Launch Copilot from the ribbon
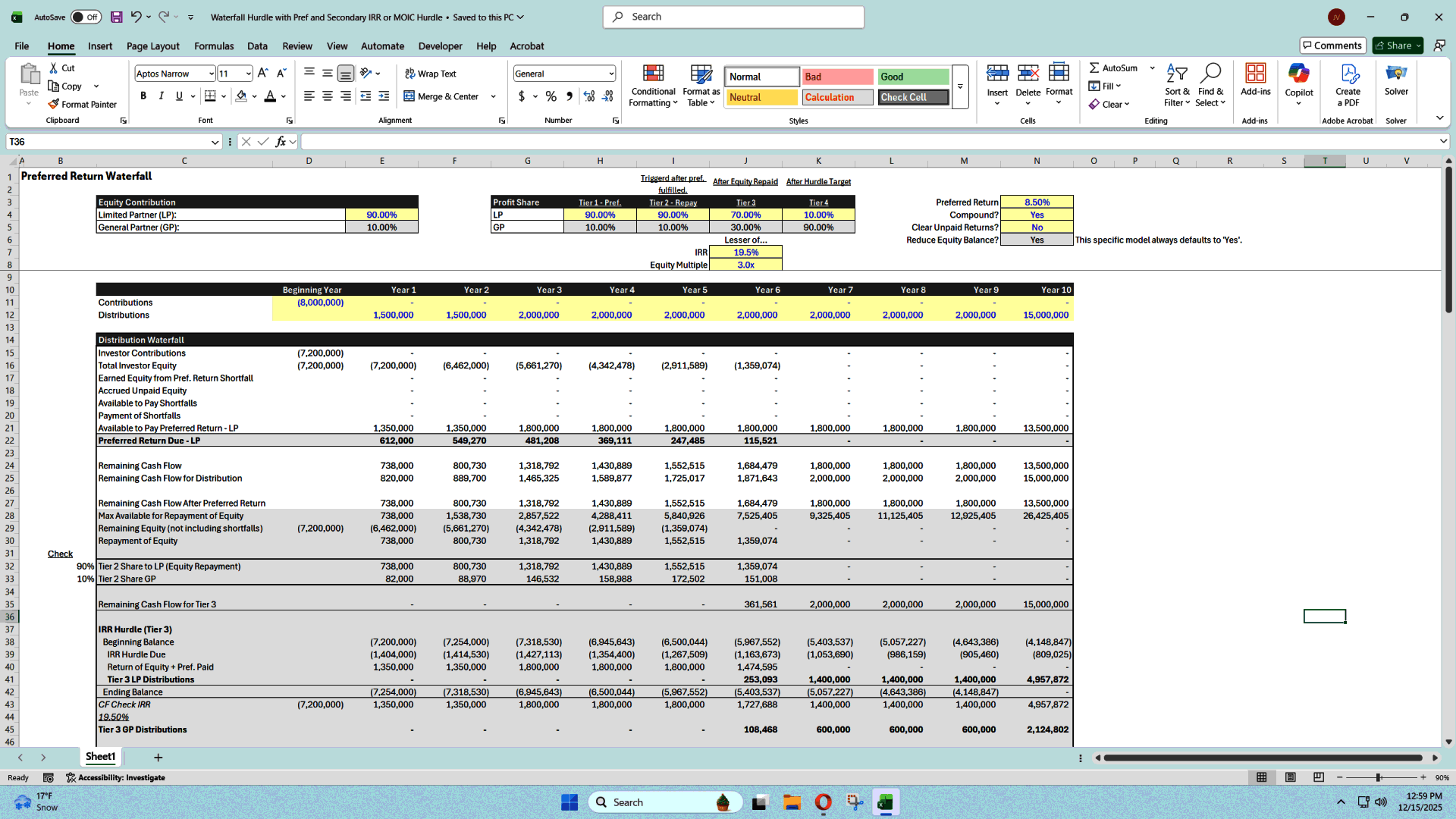This screenshot has height=819, width=1456. (x=1299, y=83)
